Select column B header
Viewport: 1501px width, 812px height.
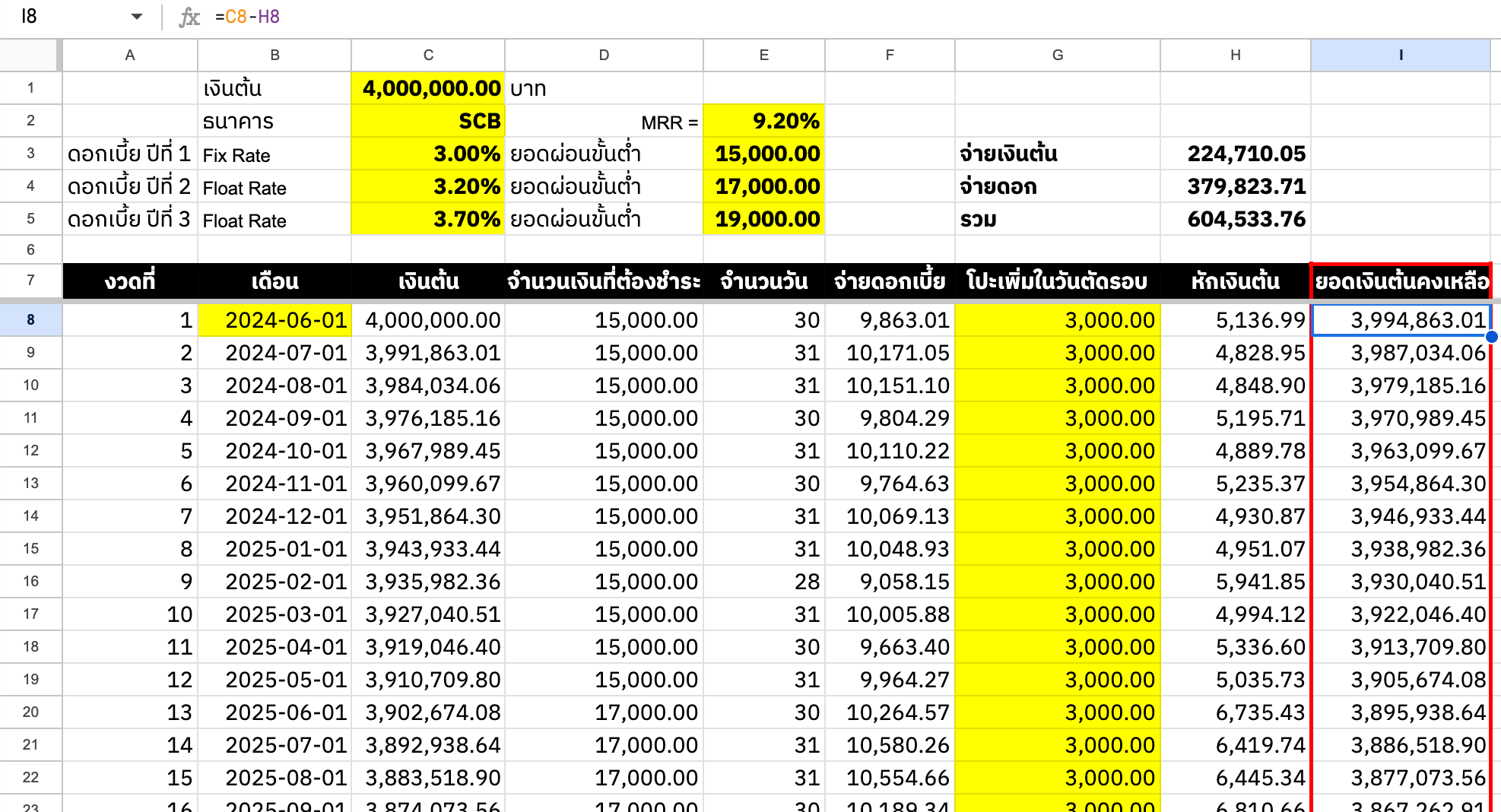pos(274,55)
